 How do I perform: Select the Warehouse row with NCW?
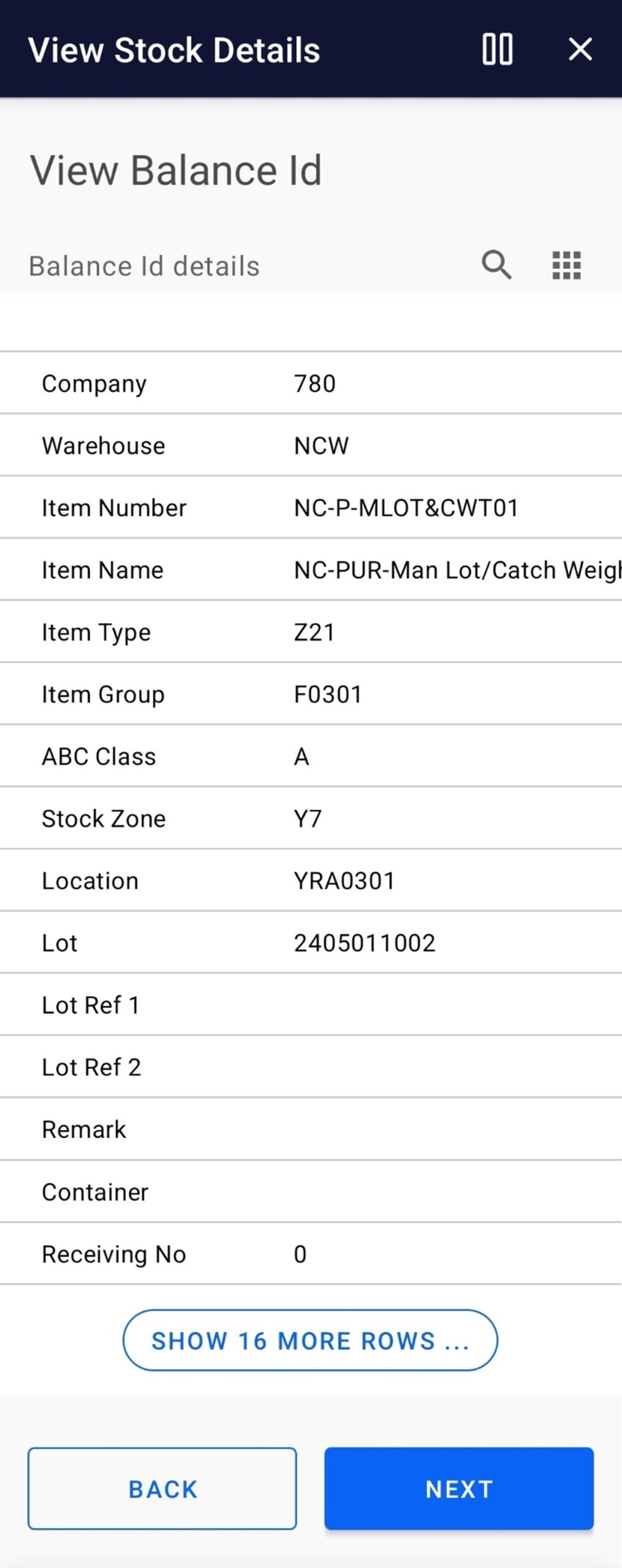[311, 446]
